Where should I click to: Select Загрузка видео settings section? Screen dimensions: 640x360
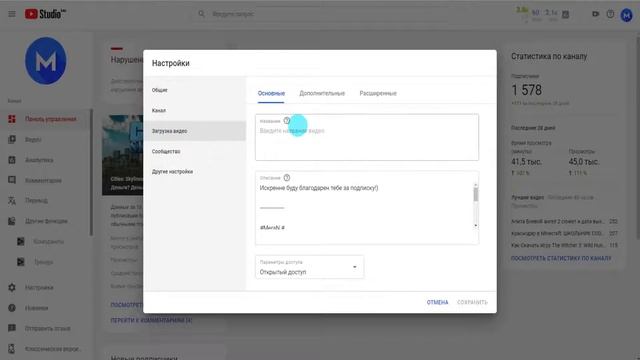pos(195,131)
